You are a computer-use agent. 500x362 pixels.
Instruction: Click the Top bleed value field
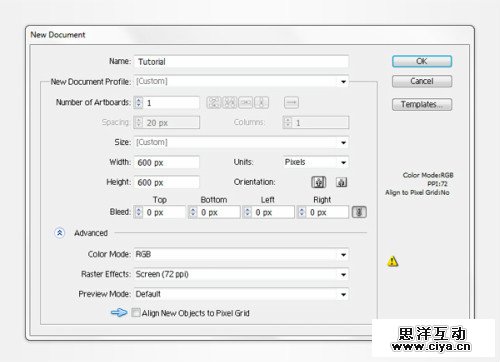(164, 212)
